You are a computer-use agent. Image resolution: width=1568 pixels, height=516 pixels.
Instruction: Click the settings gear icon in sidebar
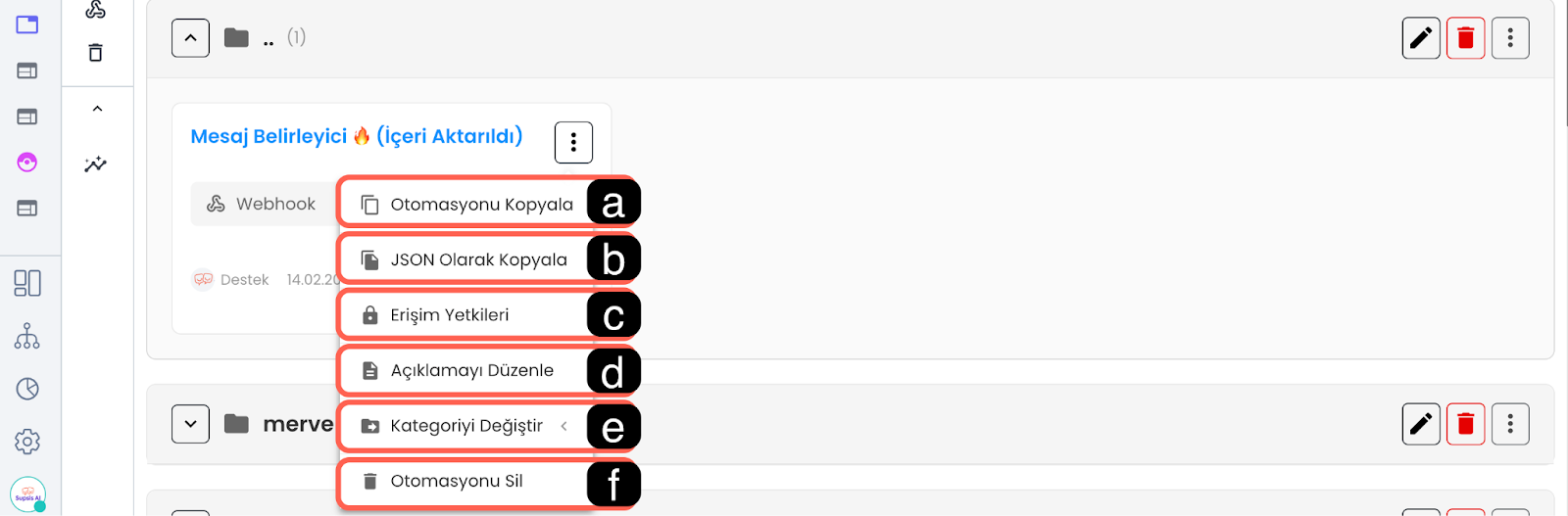[27, 442]
